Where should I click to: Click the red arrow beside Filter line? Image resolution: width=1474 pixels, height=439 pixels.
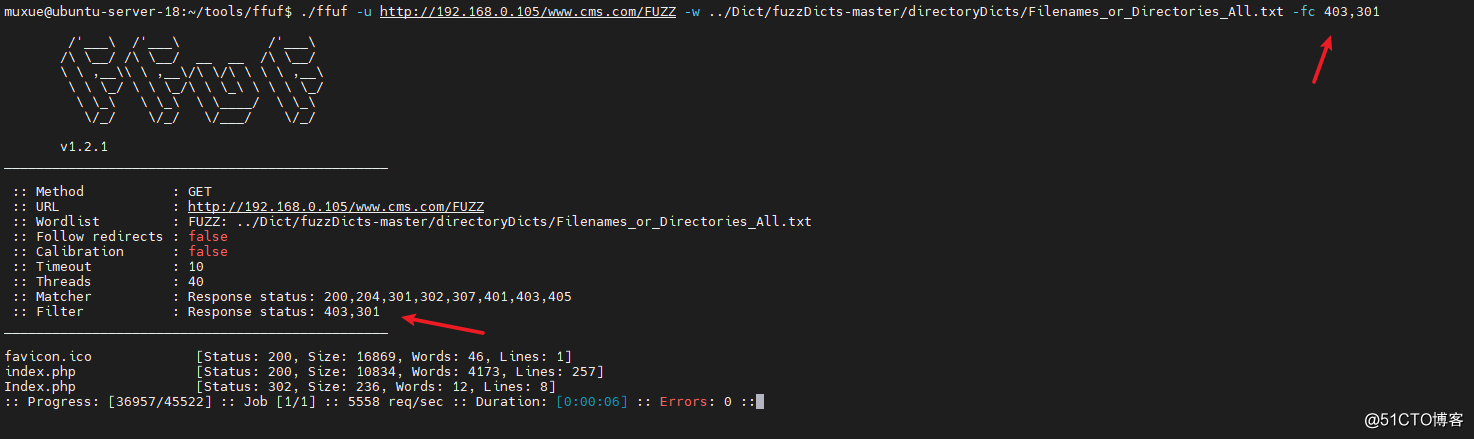pos(443,324)
